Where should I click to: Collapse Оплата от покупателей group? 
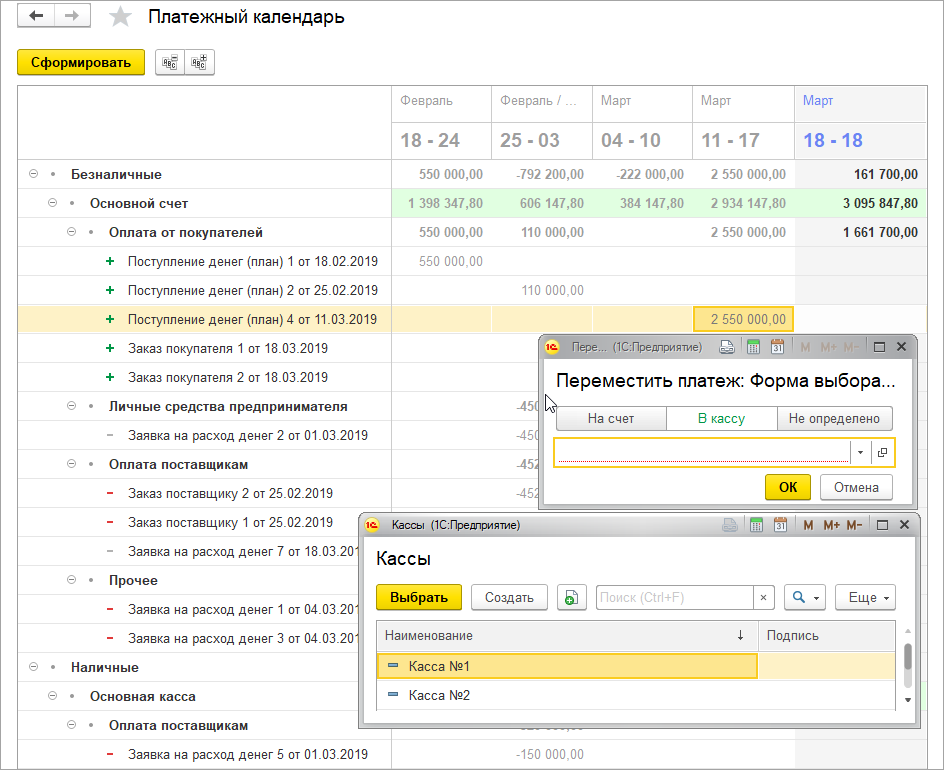72,232
